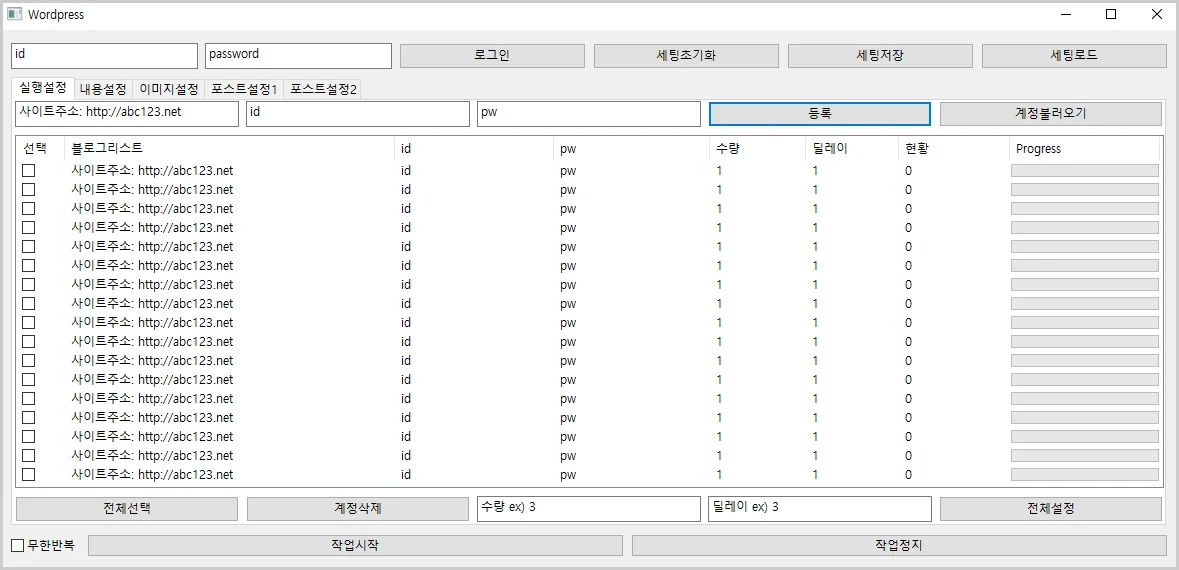Click the 딜레이 column header
Viewport: 1179px width, 570px height.
(851, 149)
